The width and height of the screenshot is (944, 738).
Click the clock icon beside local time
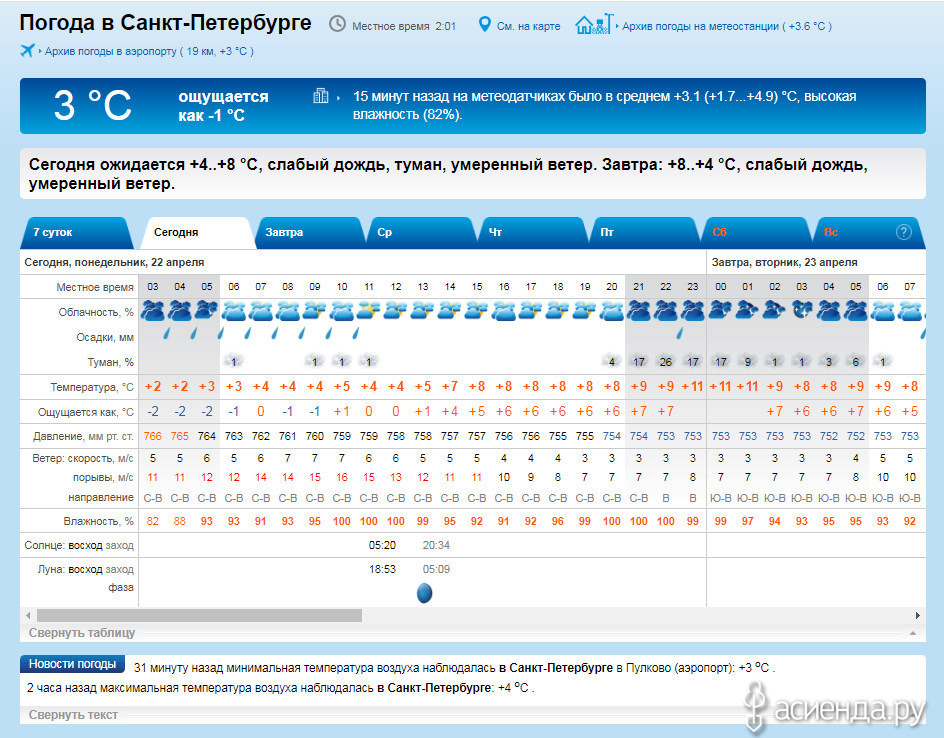(337, 24)
